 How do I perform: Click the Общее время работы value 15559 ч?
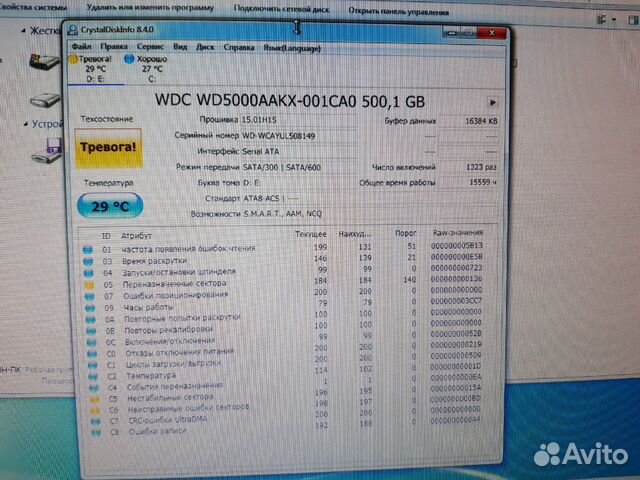click(x=469, y=182)
